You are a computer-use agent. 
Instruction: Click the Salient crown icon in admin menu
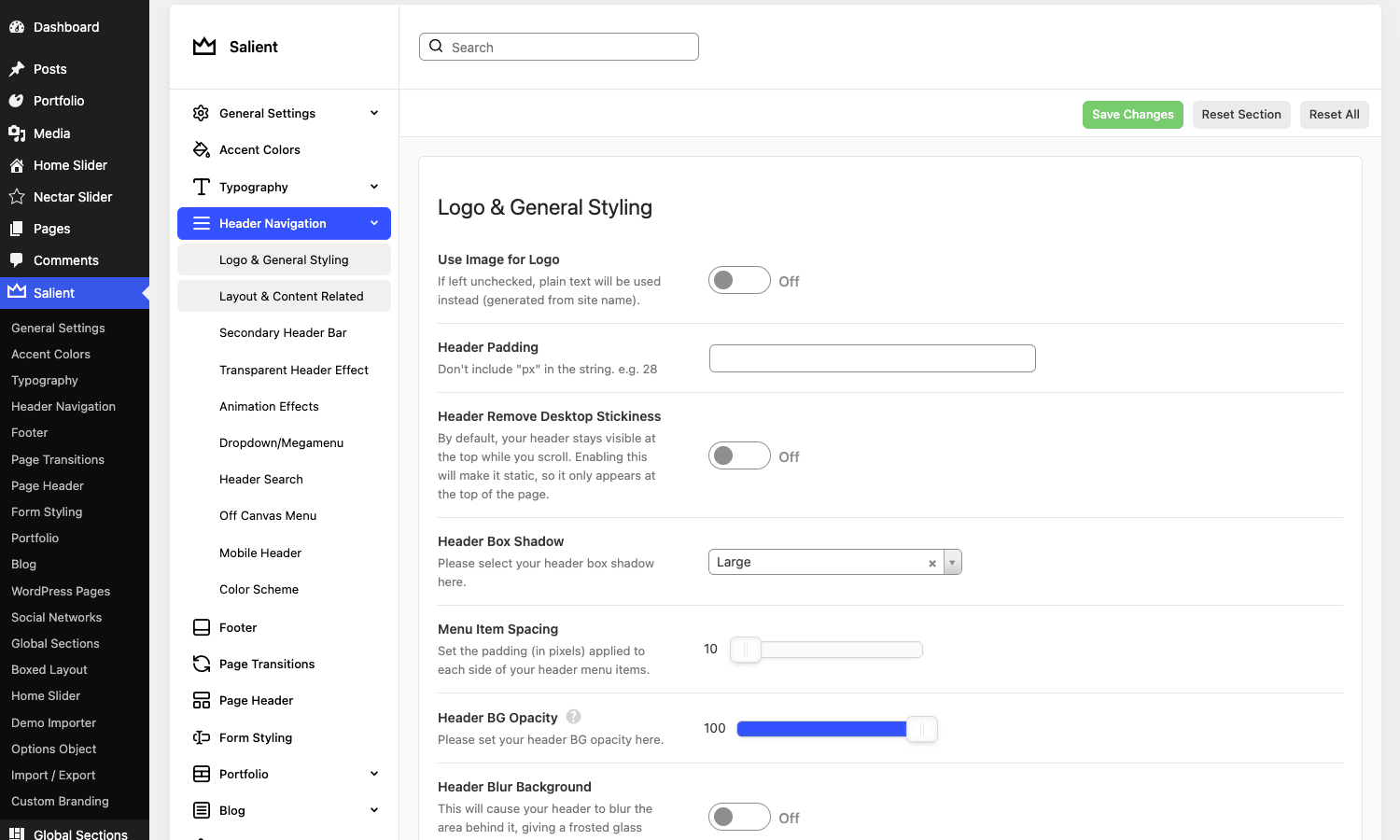[16, 292]
